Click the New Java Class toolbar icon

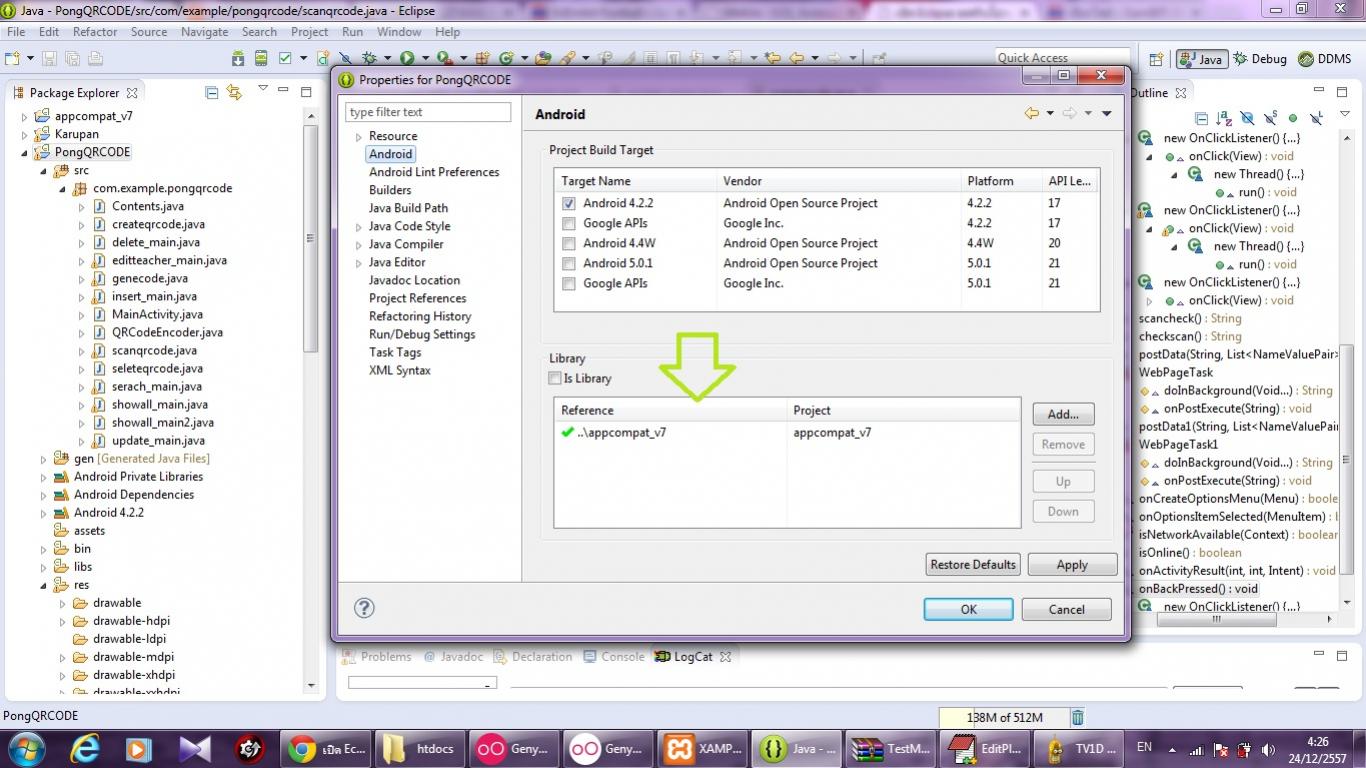click(x=507, y=58)
